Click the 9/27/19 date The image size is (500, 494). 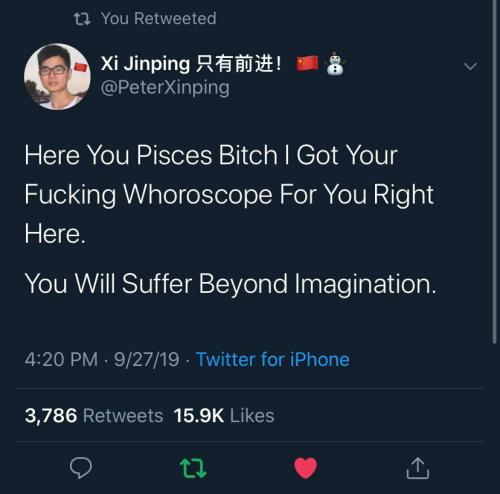pyautogui.click(x=147, y=359)
